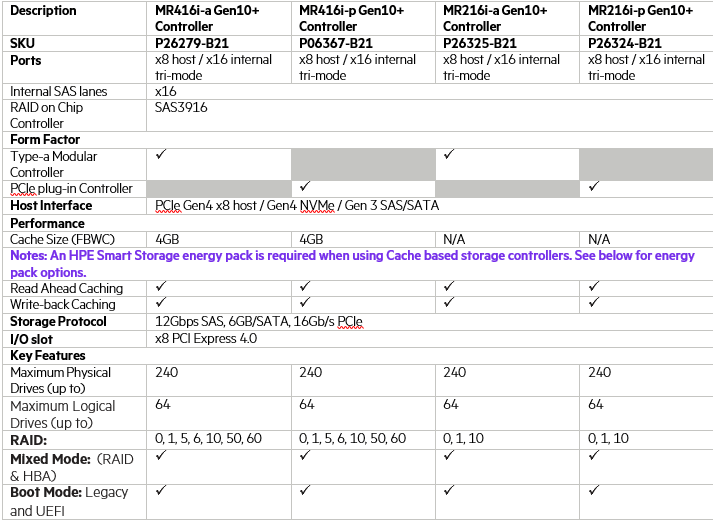Viewport: 713px width, 524px height.
Task: Click the 'Storage Protocol' row label
Action: click(58, 322)
